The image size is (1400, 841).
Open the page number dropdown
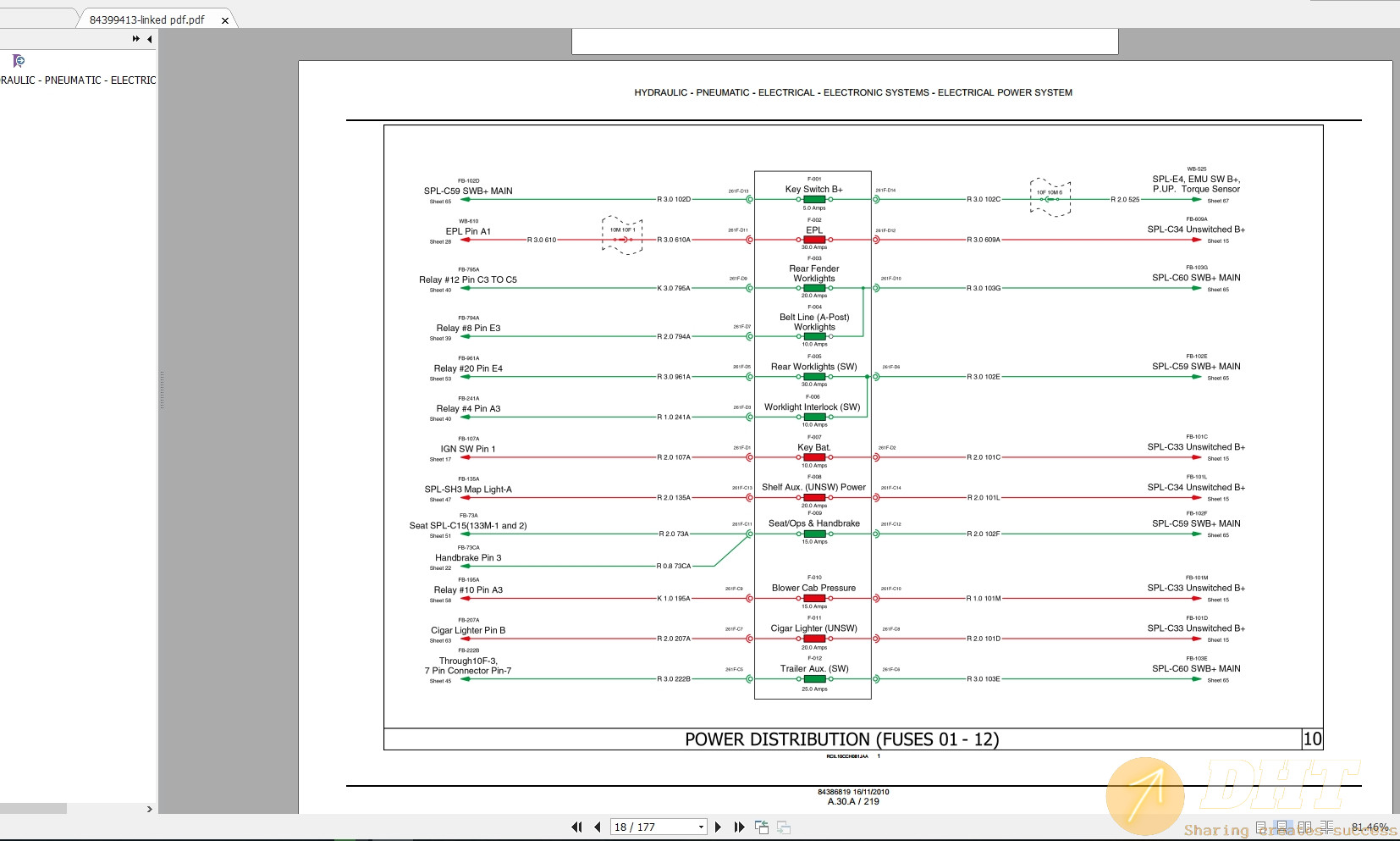tap(701, 827)
